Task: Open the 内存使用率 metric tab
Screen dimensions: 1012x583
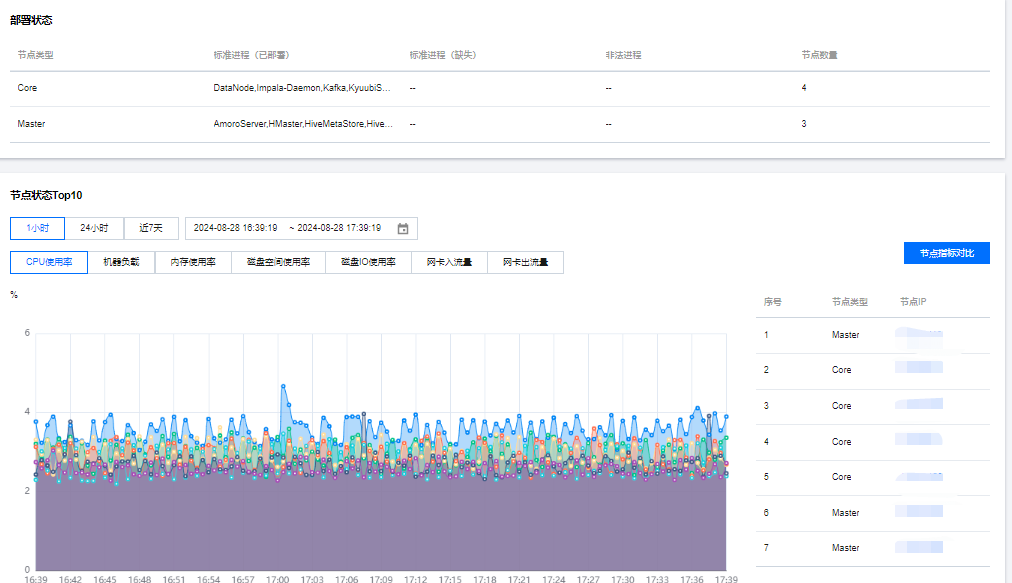Action: pyautogui.click(x=194, y=262)
